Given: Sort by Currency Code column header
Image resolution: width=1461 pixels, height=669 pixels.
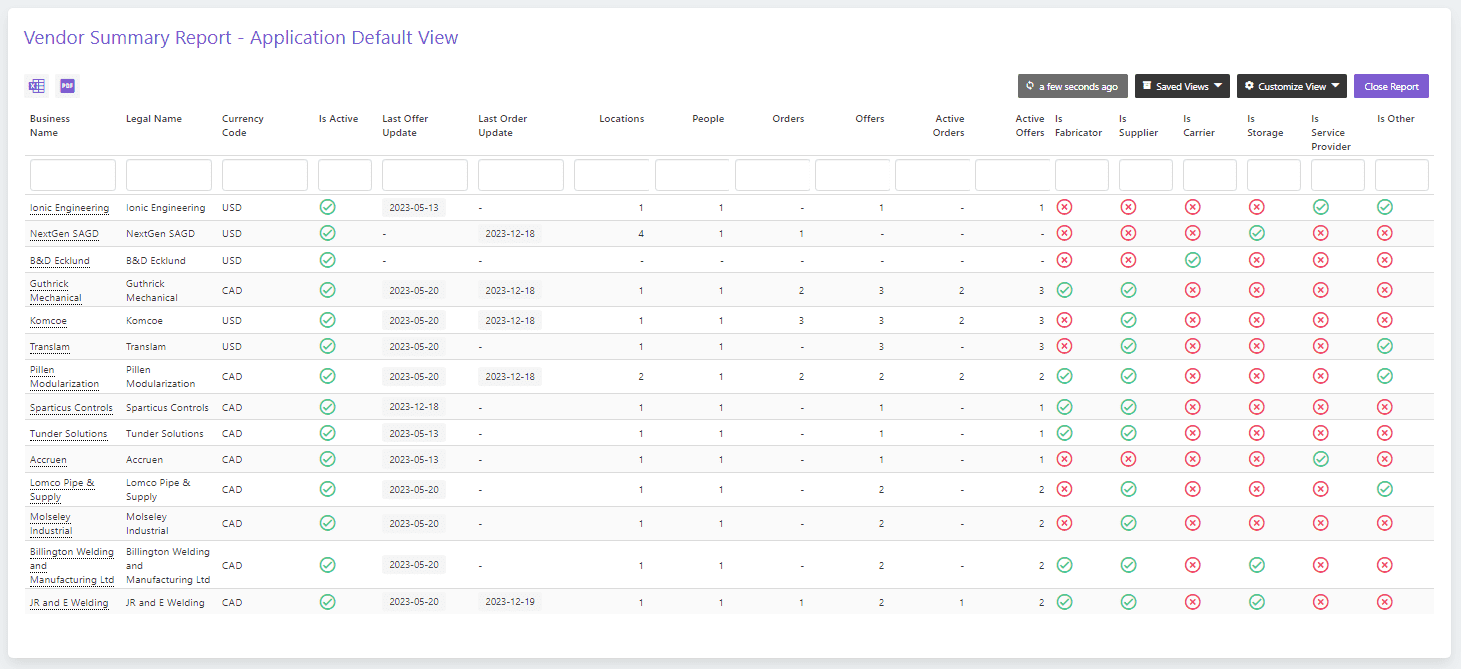Looking at the screenshot, I should pyautogui.click(x=243, y=126).
